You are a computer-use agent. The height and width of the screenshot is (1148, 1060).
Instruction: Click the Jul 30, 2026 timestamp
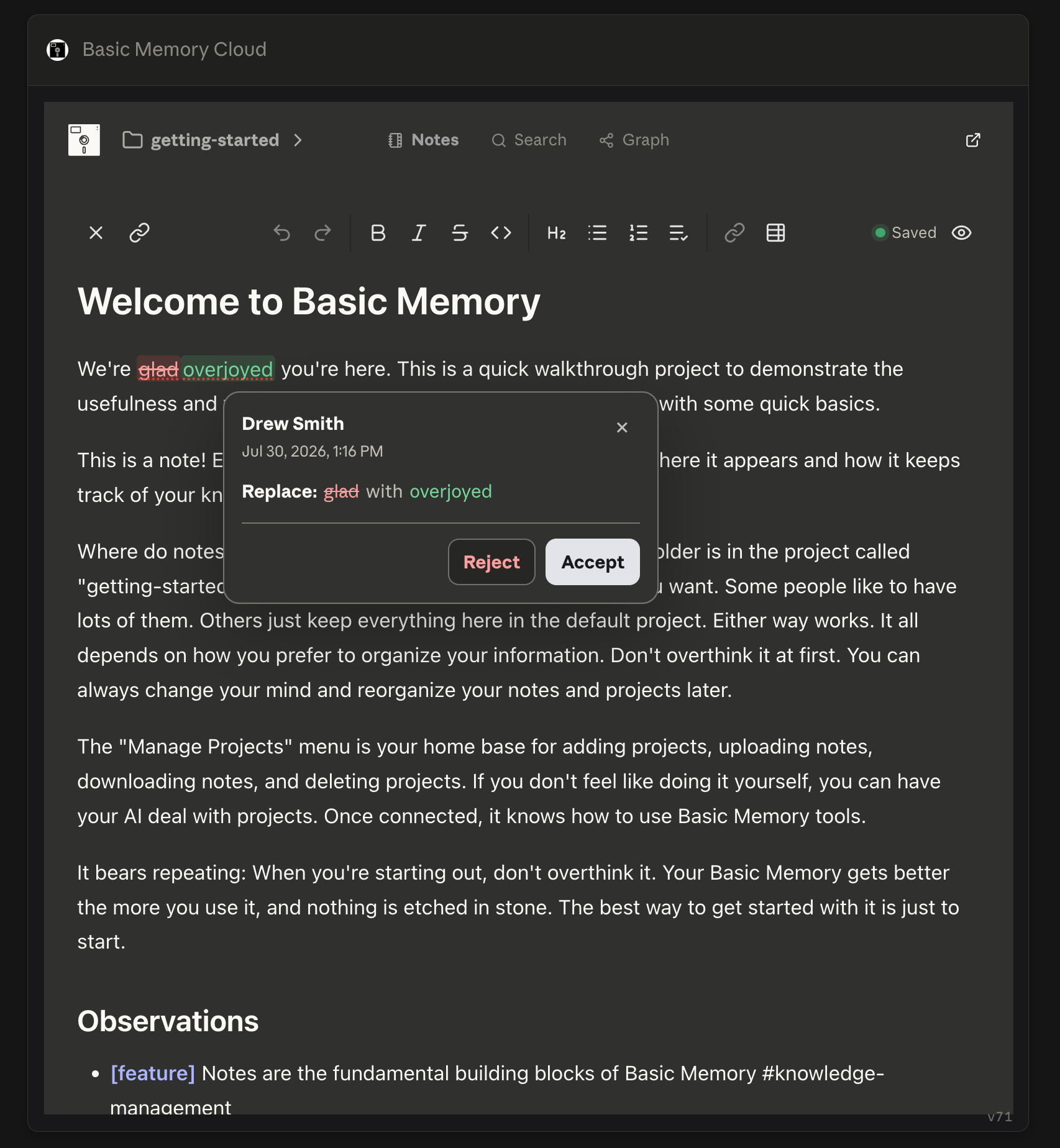(x=313, y=452)
